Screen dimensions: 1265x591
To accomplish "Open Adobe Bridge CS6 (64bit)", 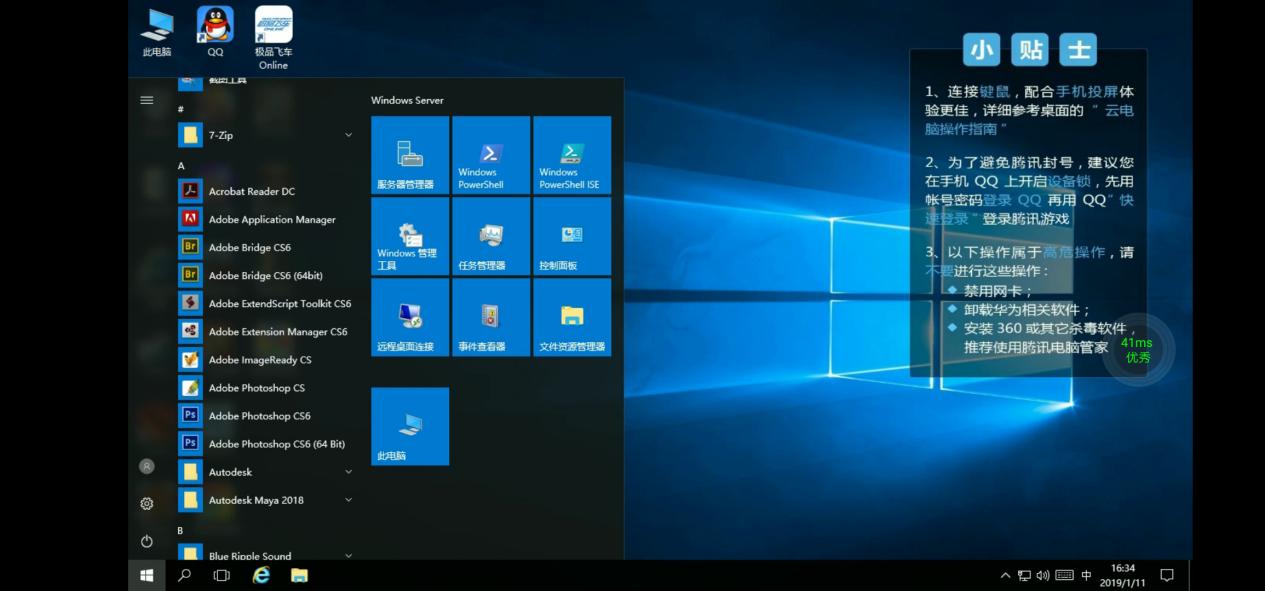I will 266,275.
